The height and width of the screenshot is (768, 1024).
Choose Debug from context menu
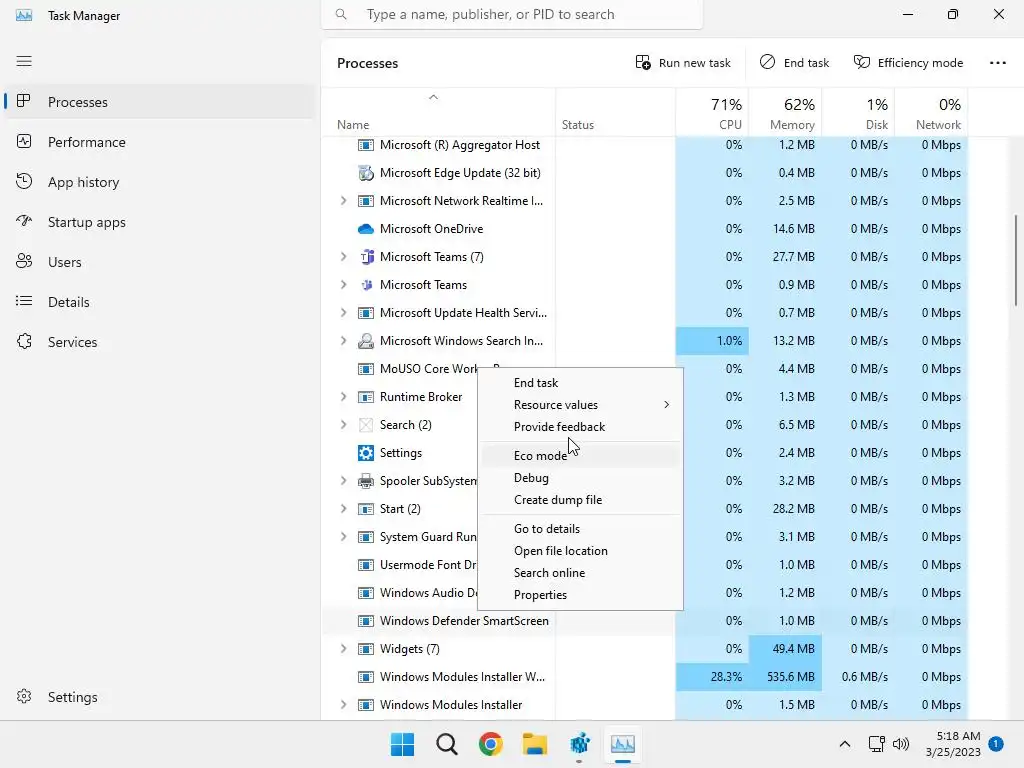tap(580, 477)
